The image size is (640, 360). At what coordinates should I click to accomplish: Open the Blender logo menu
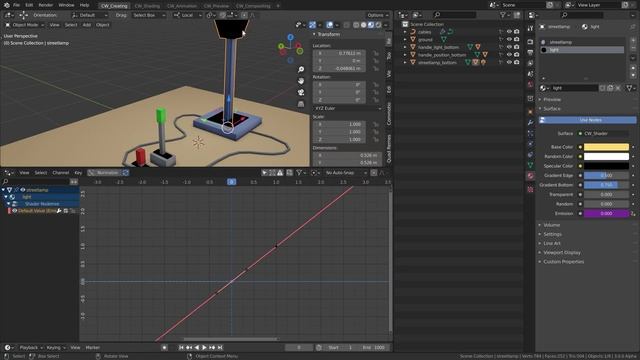click(x=7, y=5)
